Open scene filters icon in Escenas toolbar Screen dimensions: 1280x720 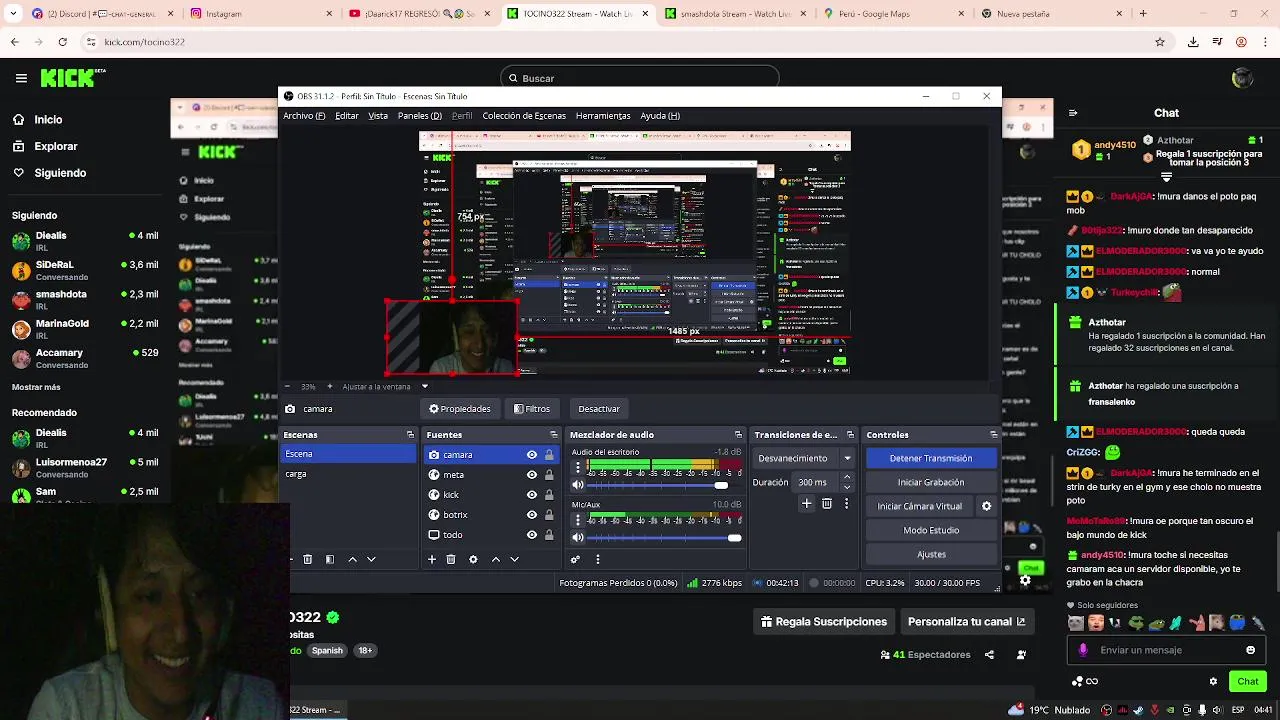(330, 560)
